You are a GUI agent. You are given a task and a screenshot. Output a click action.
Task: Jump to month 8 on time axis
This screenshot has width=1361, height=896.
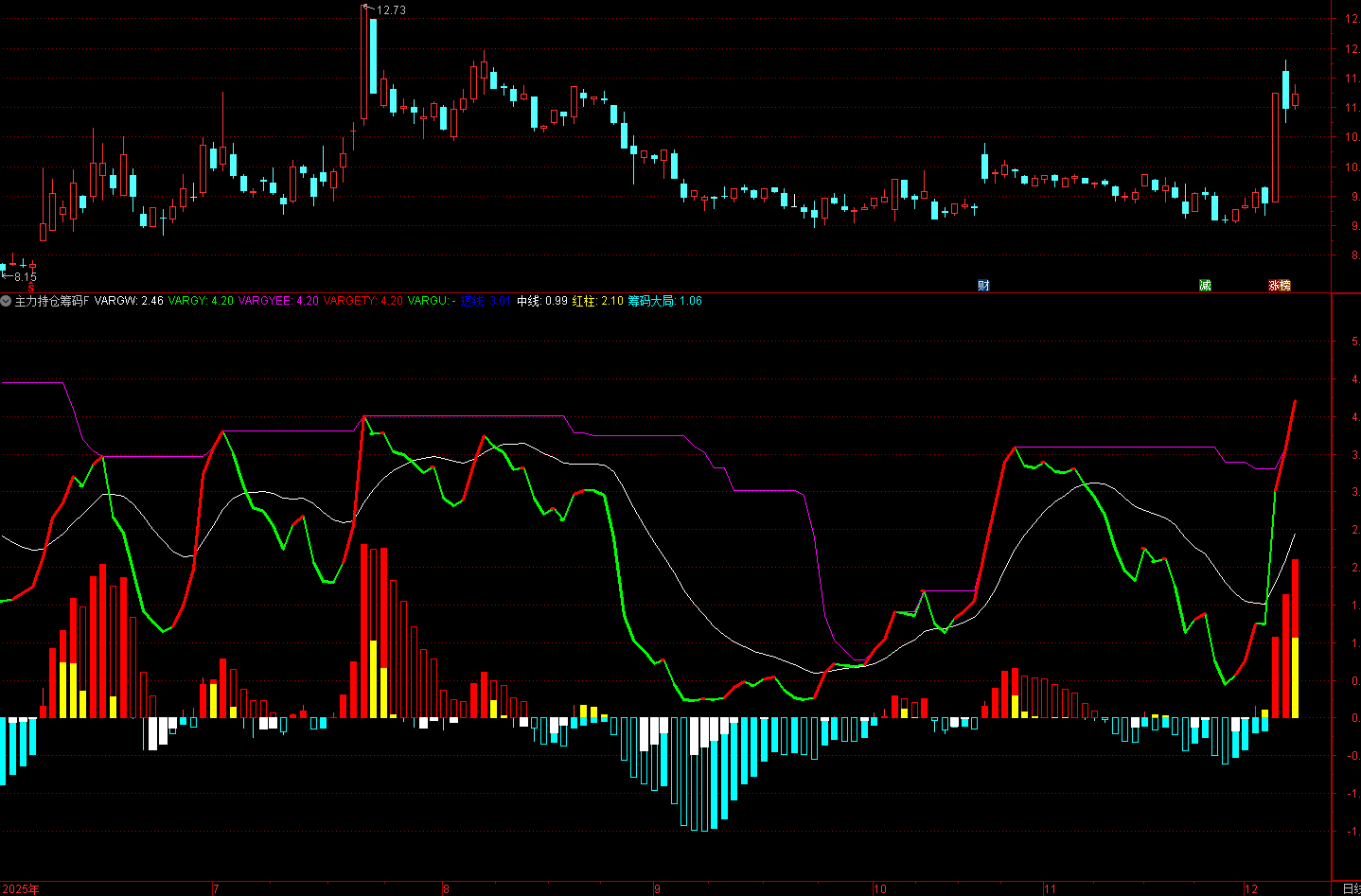coord(446,888)
